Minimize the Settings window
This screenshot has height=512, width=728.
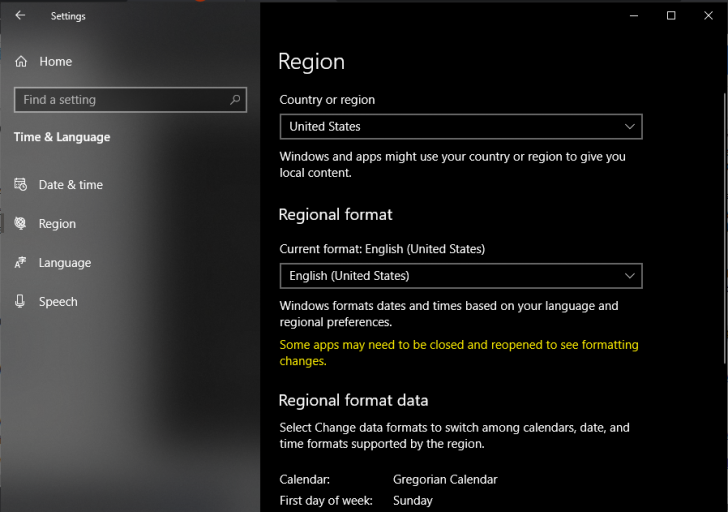(x=634, y=15)
